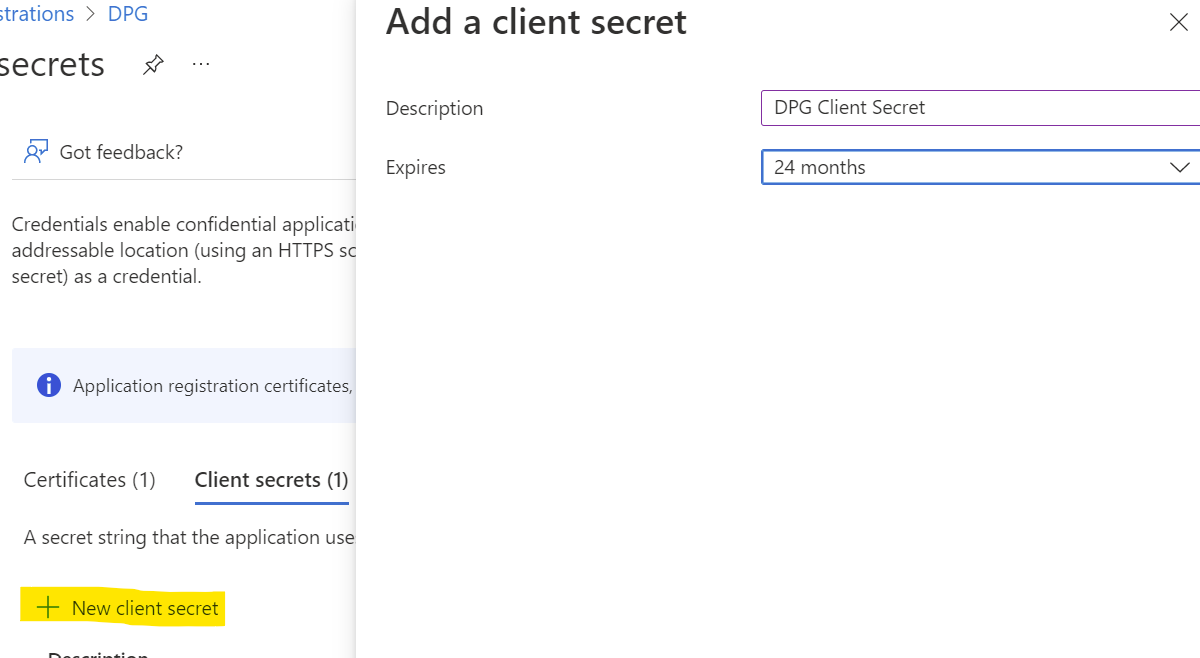The image size is (1200, 658).
Task: Click the blue info icon in the banner
Action: (48, 385)
